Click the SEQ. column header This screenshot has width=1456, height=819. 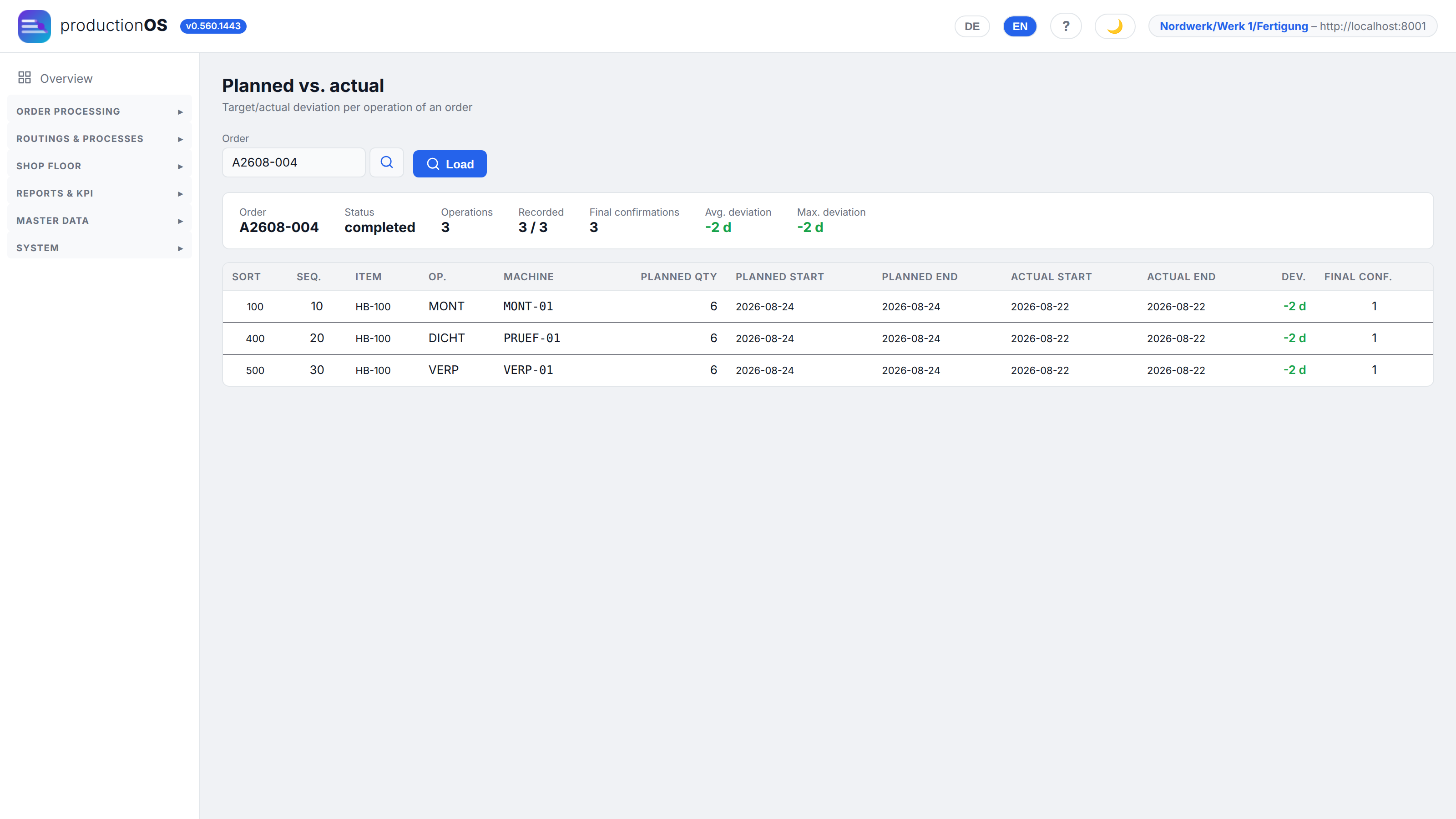(x=308, y=277)
